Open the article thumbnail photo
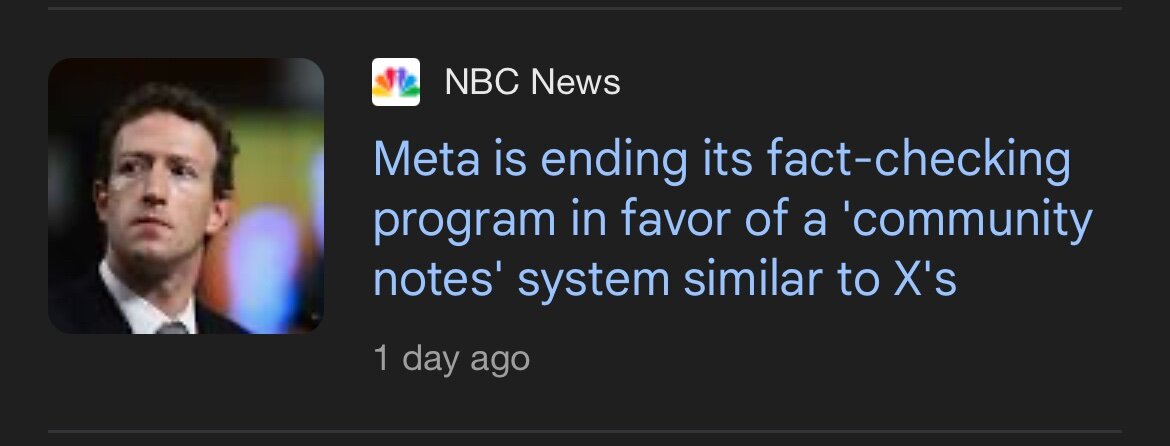 click(186, 196)
